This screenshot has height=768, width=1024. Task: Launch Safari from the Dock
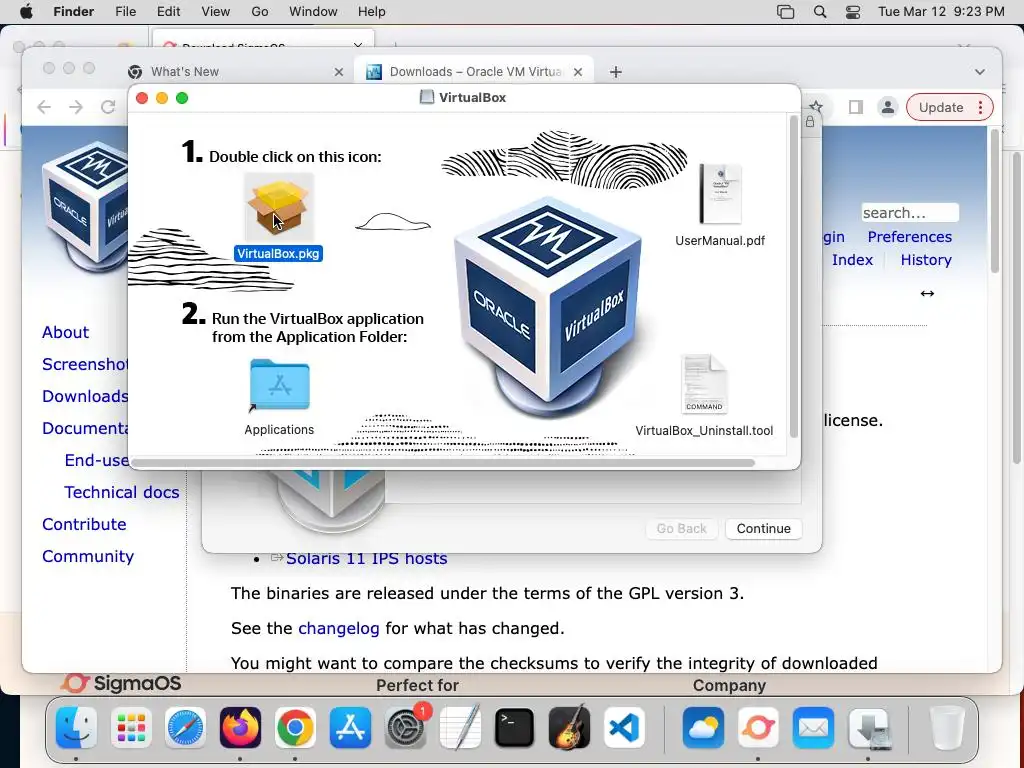[x=185, y=728]
